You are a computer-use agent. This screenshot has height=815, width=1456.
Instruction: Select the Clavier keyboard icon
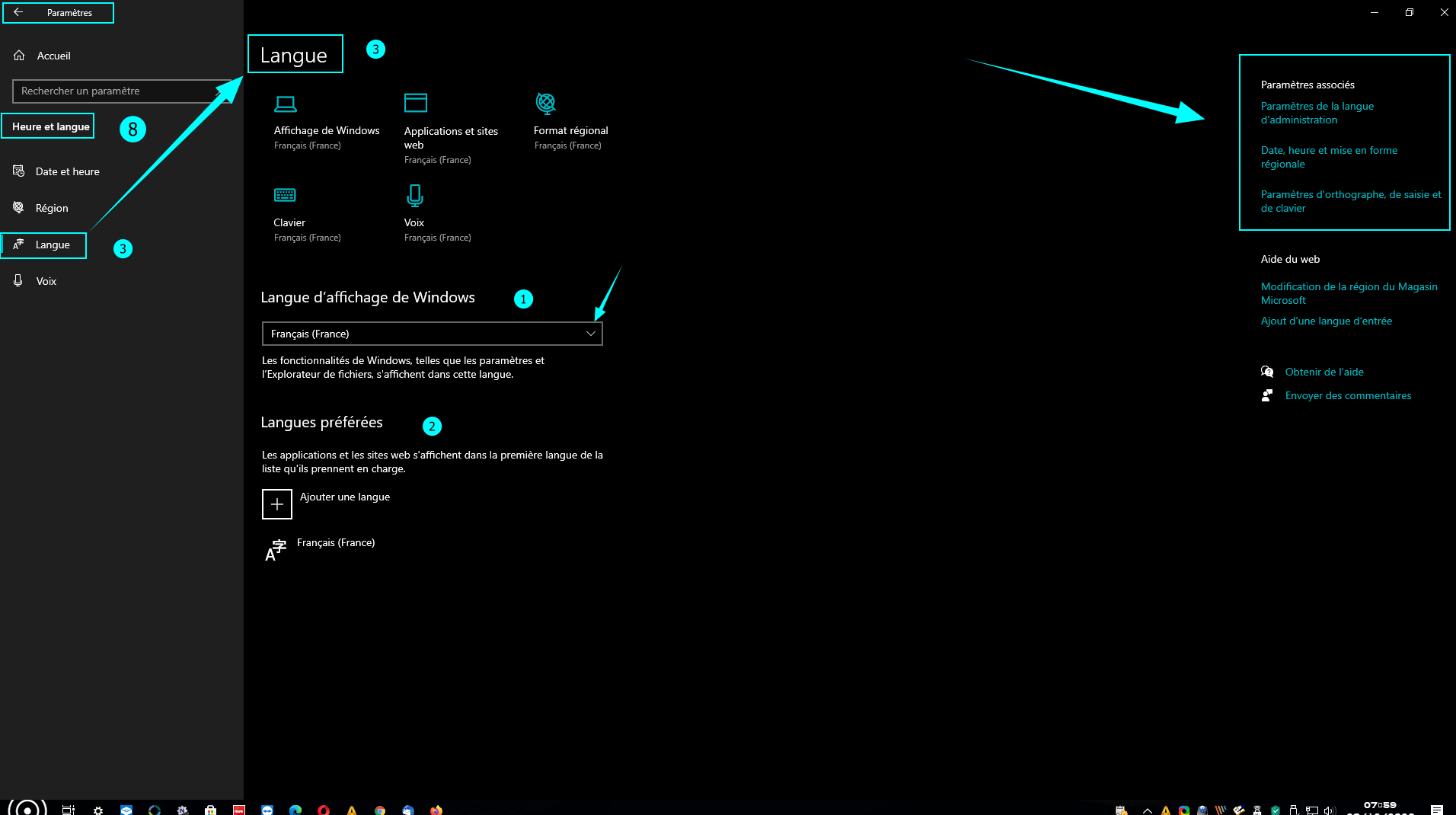285,196
